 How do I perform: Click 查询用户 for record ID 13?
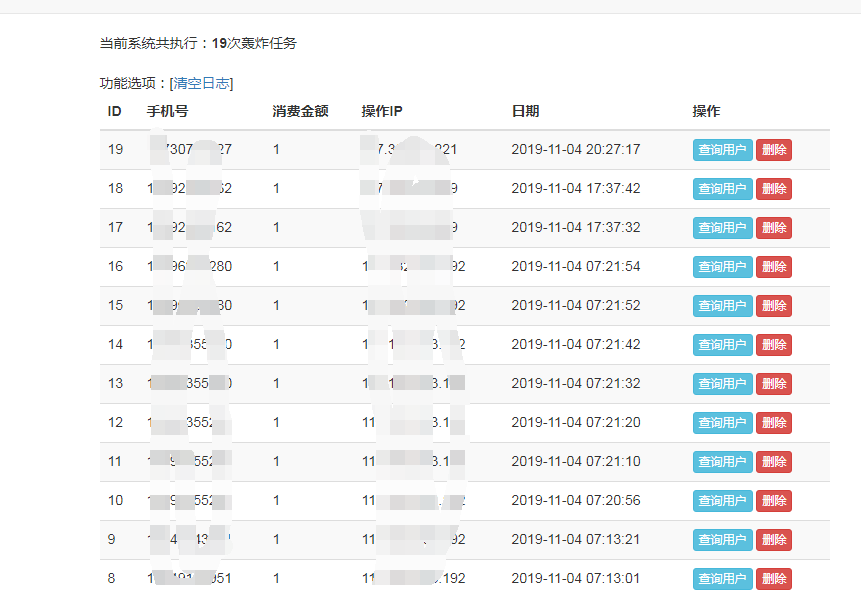[722, 384]
